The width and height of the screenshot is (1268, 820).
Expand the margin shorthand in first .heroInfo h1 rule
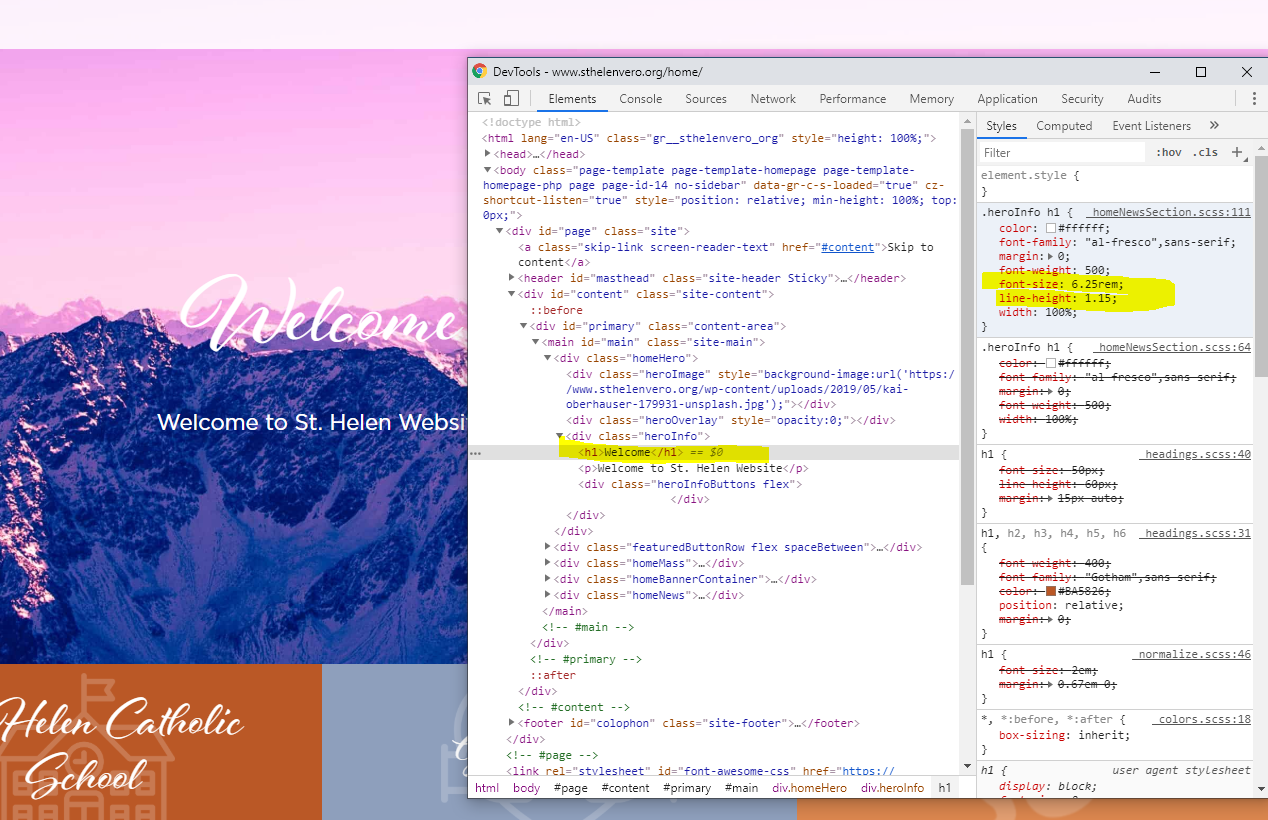click(x=1038, y=256)
